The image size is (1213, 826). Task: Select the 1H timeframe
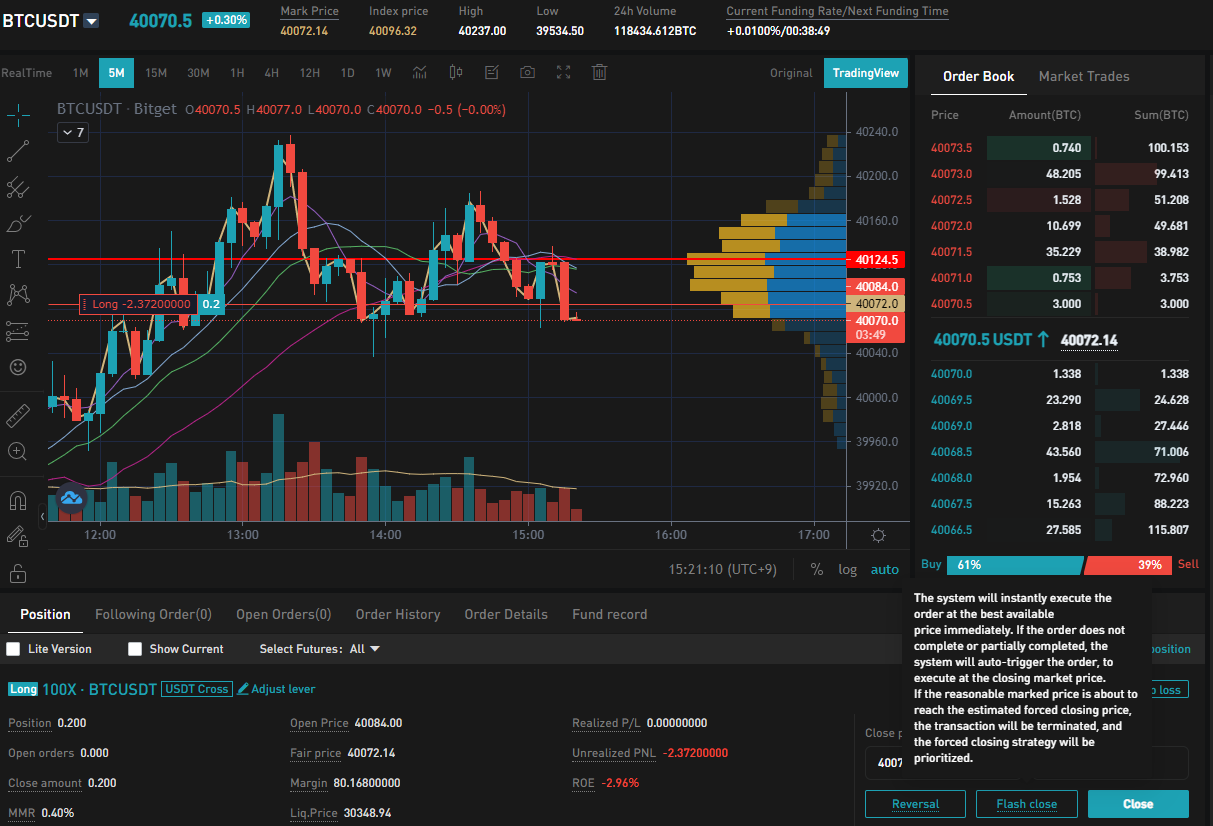pyautogui.click(x=237, y=73)
